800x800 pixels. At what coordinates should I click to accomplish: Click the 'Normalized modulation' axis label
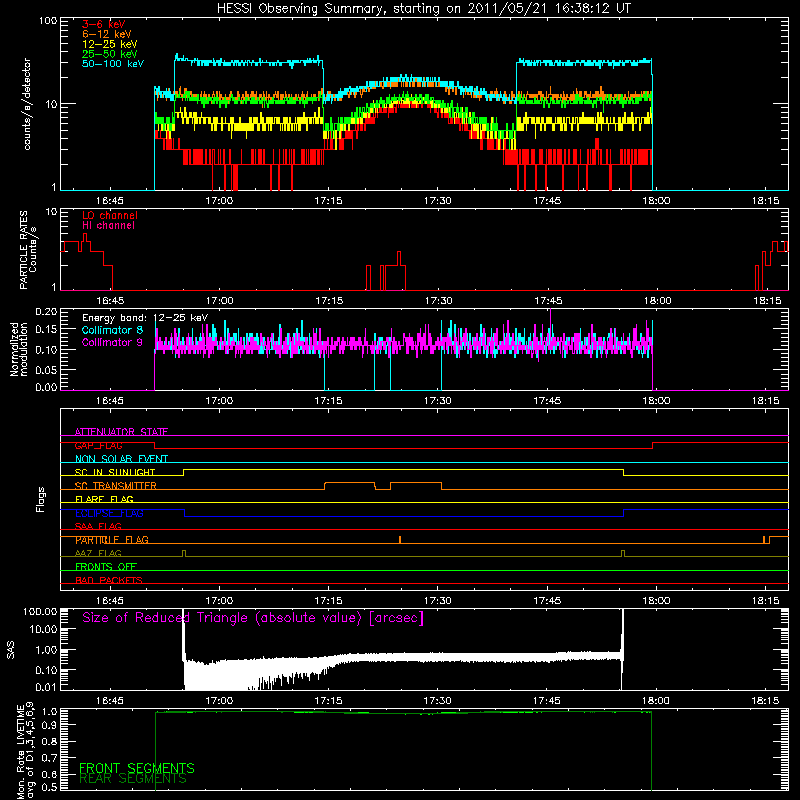tap(18, 349)
